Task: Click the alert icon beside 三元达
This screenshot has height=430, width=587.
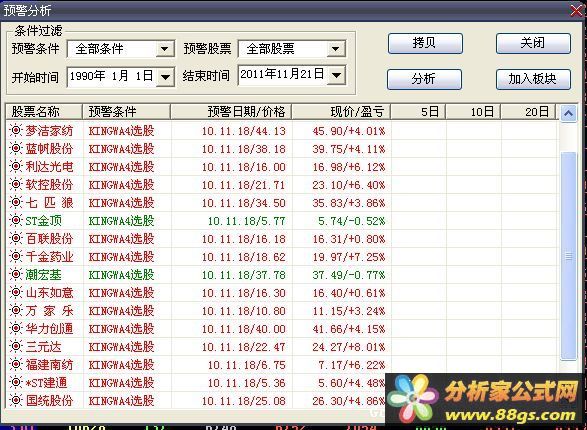Action: 16,346
